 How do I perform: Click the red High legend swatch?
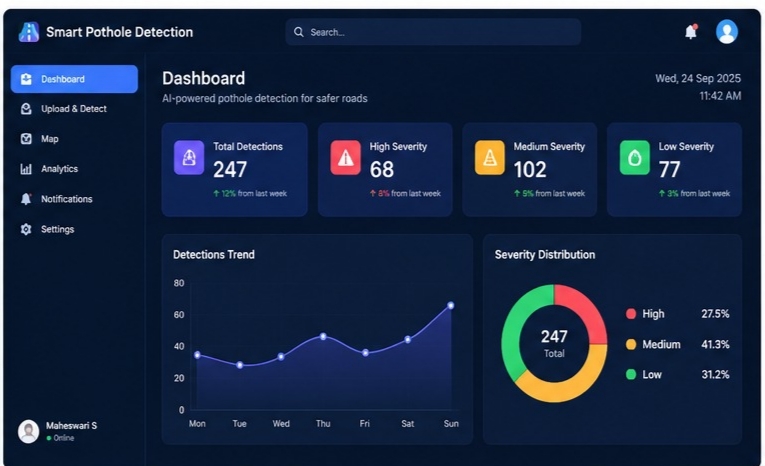[x=631, y=314]
